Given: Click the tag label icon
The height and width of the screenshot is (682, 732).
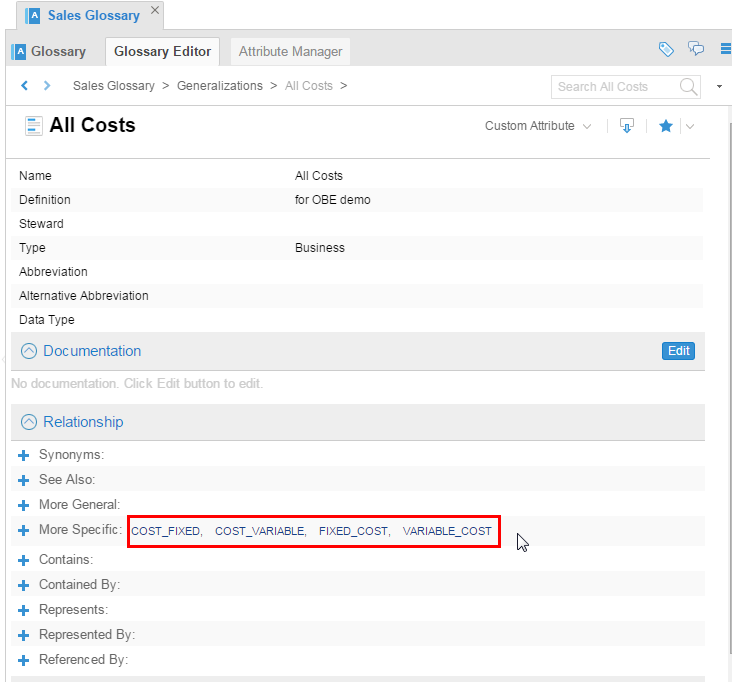Looking at the screenshot, I should [666, 49].
